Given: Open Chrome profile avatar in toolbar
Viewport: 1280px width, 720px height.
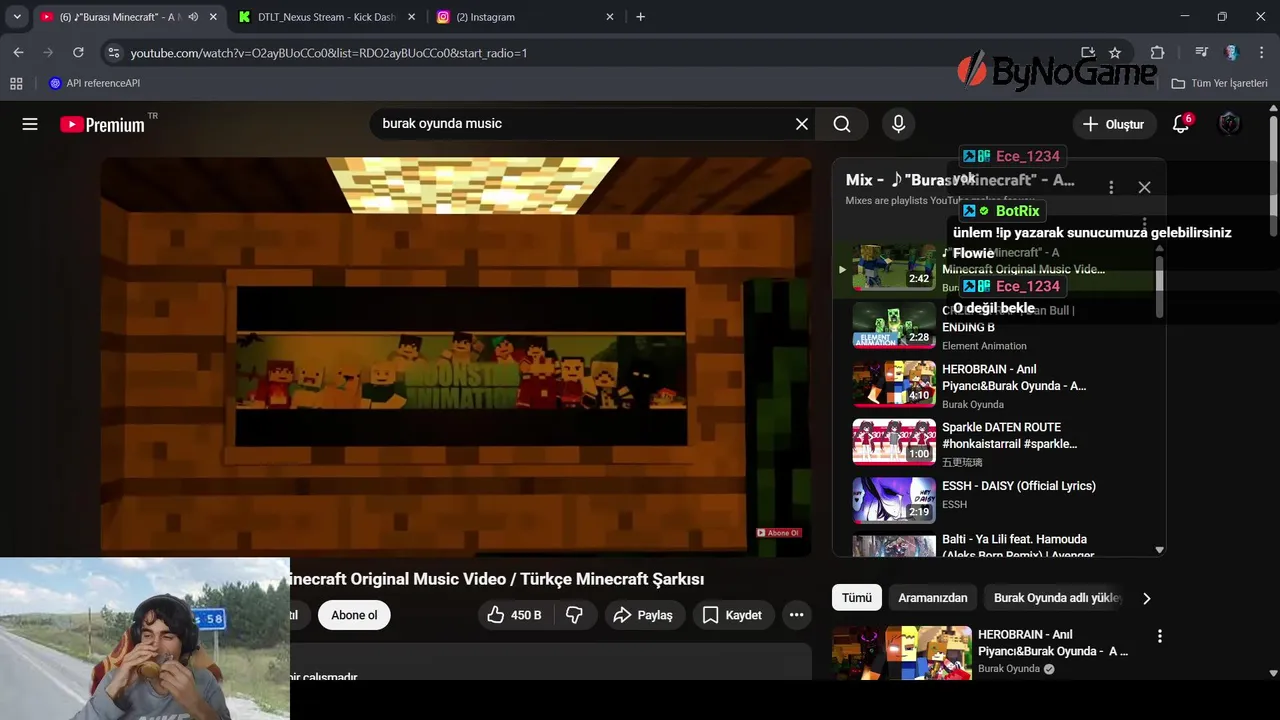Looking at the screenshot, I should 1232,52.
